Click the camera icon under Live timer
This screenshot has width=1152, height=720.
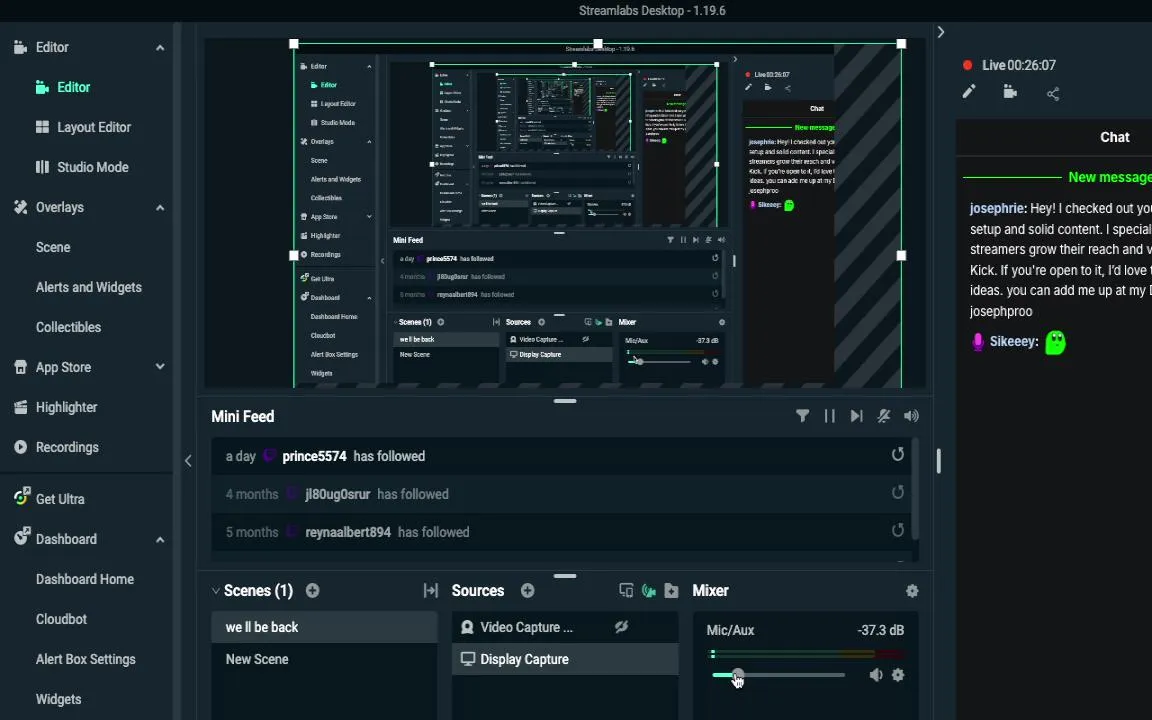coord(1010,92)
